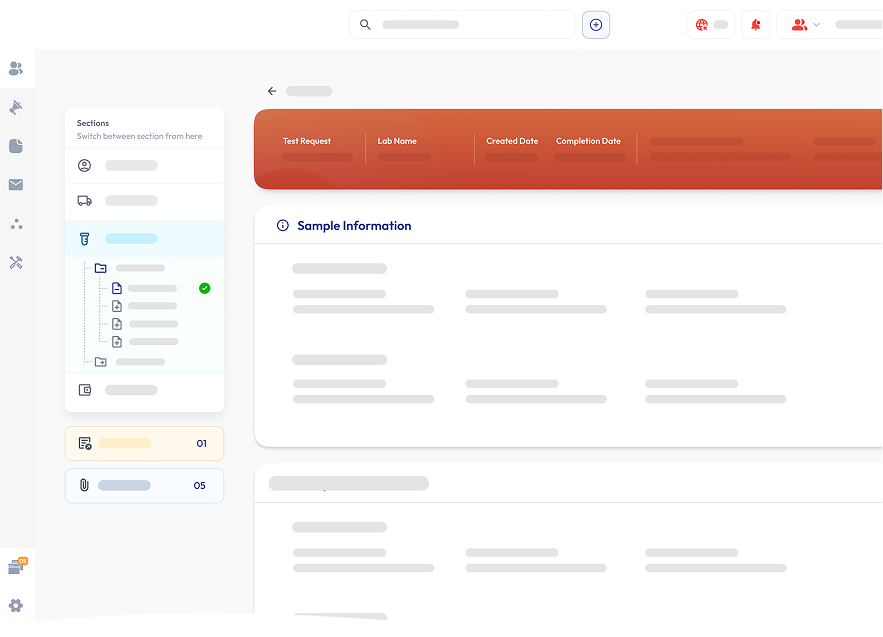Open the mail envelope sidebar icon
Image resolution: width=883 pixels, height=637 pixels.
click(16, 184)
